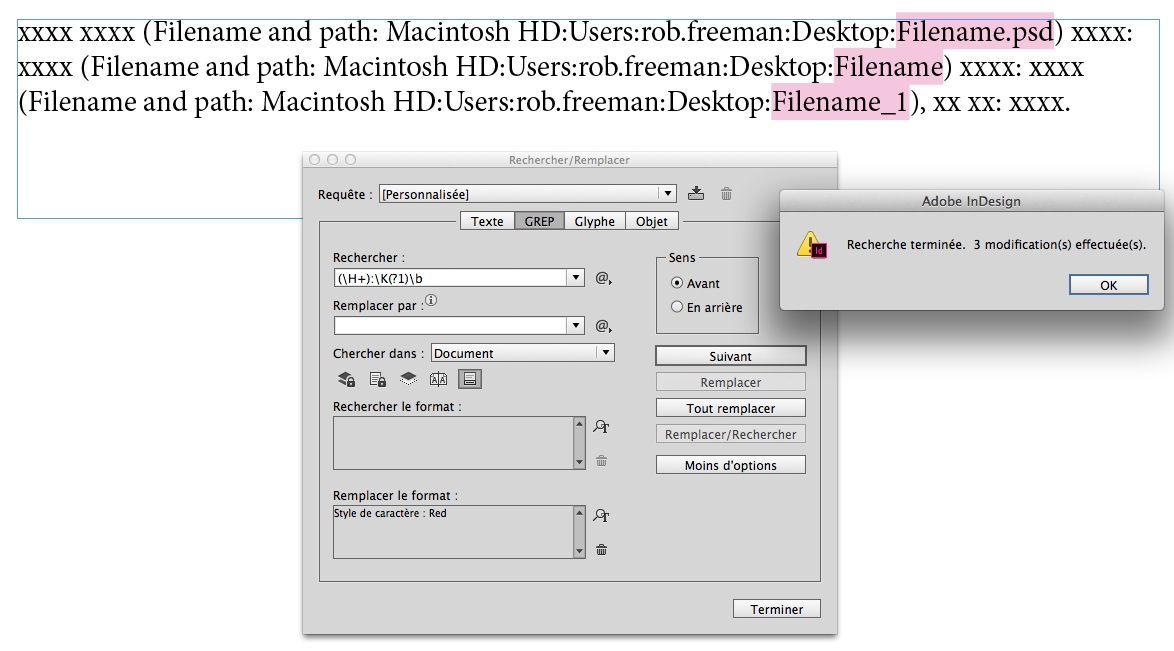Image resolution: width=1174 pixels, height=651 pixels.
Task: Click the Remplacer button
Action: click(730, 382)
